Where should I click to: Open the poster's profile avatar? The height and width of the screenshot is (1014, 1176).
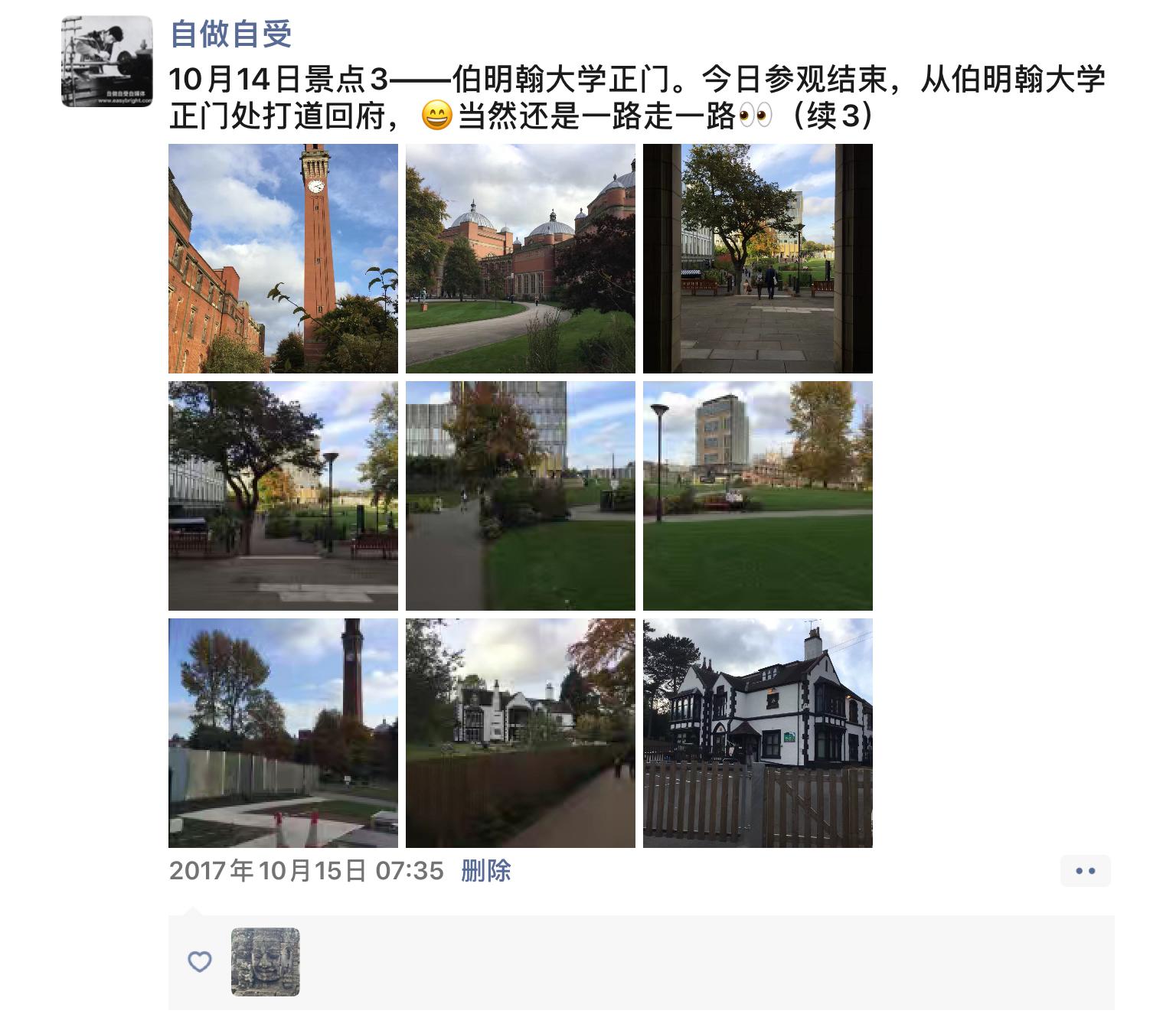click(x=107, y=61)
